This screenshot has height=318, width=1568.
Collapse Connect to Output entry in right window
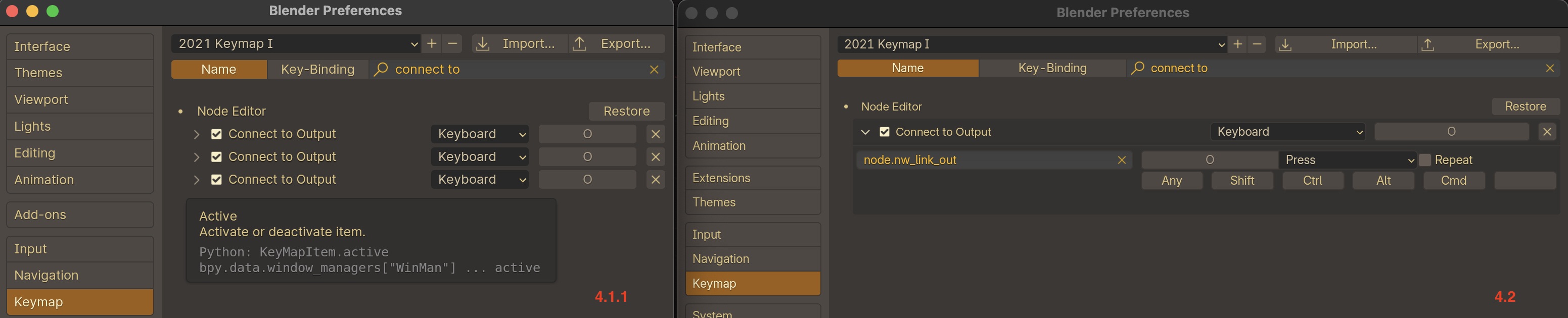865,132
